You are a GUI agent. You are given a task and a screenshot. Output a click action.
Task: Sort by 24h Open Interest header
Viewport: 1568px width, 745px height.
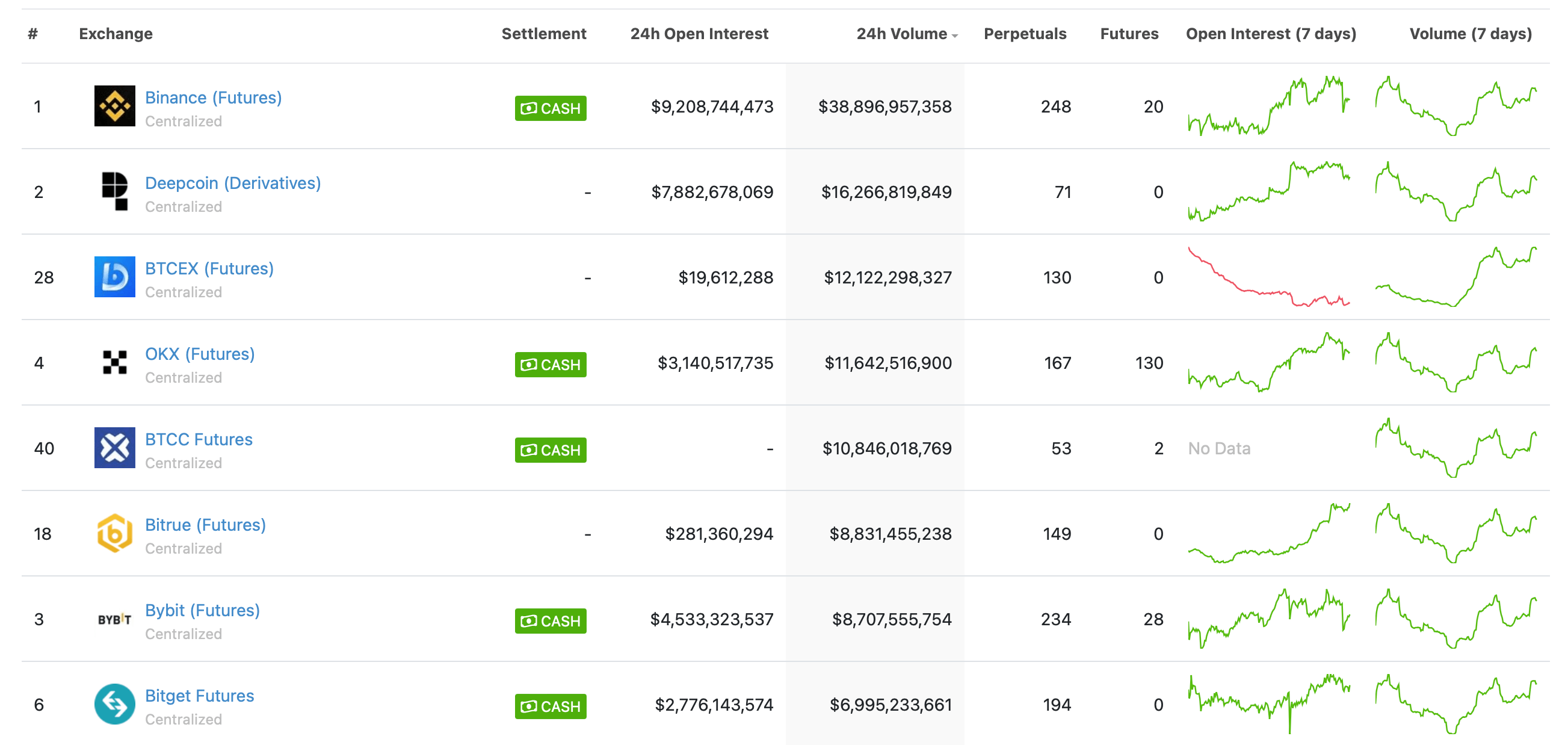(699, 34)
